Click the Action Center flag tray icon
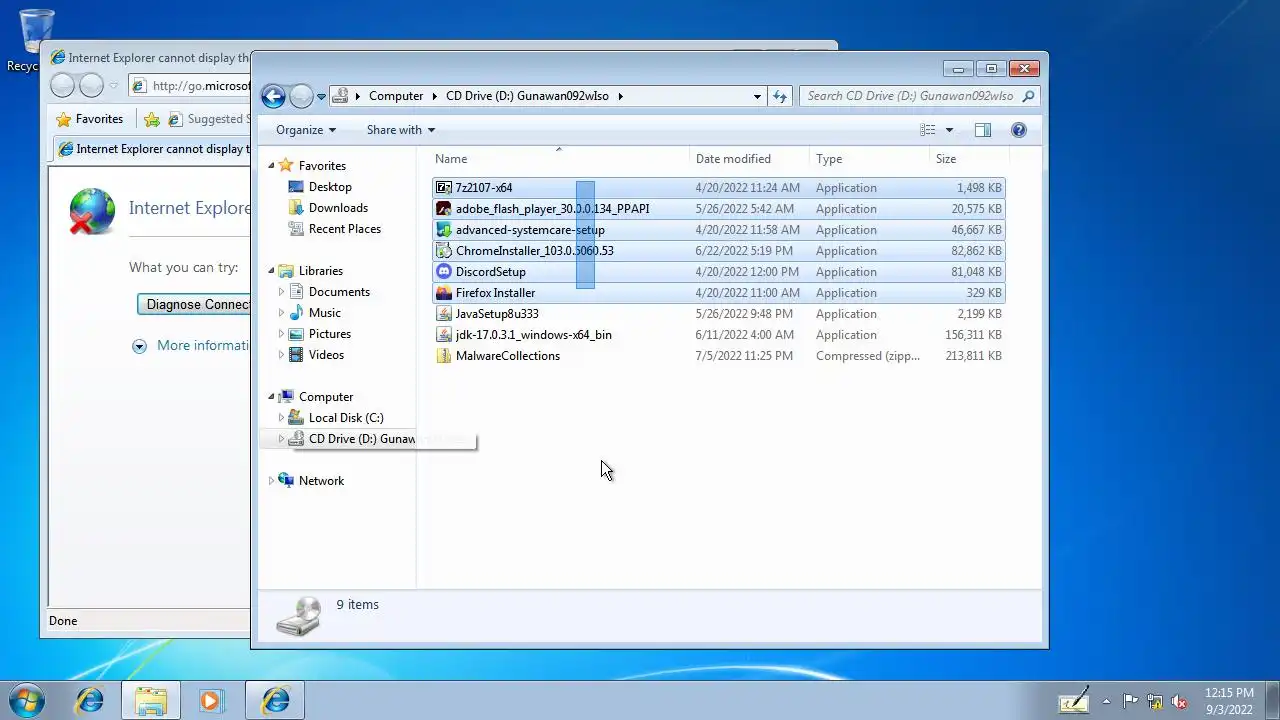 pos(1131,701)
